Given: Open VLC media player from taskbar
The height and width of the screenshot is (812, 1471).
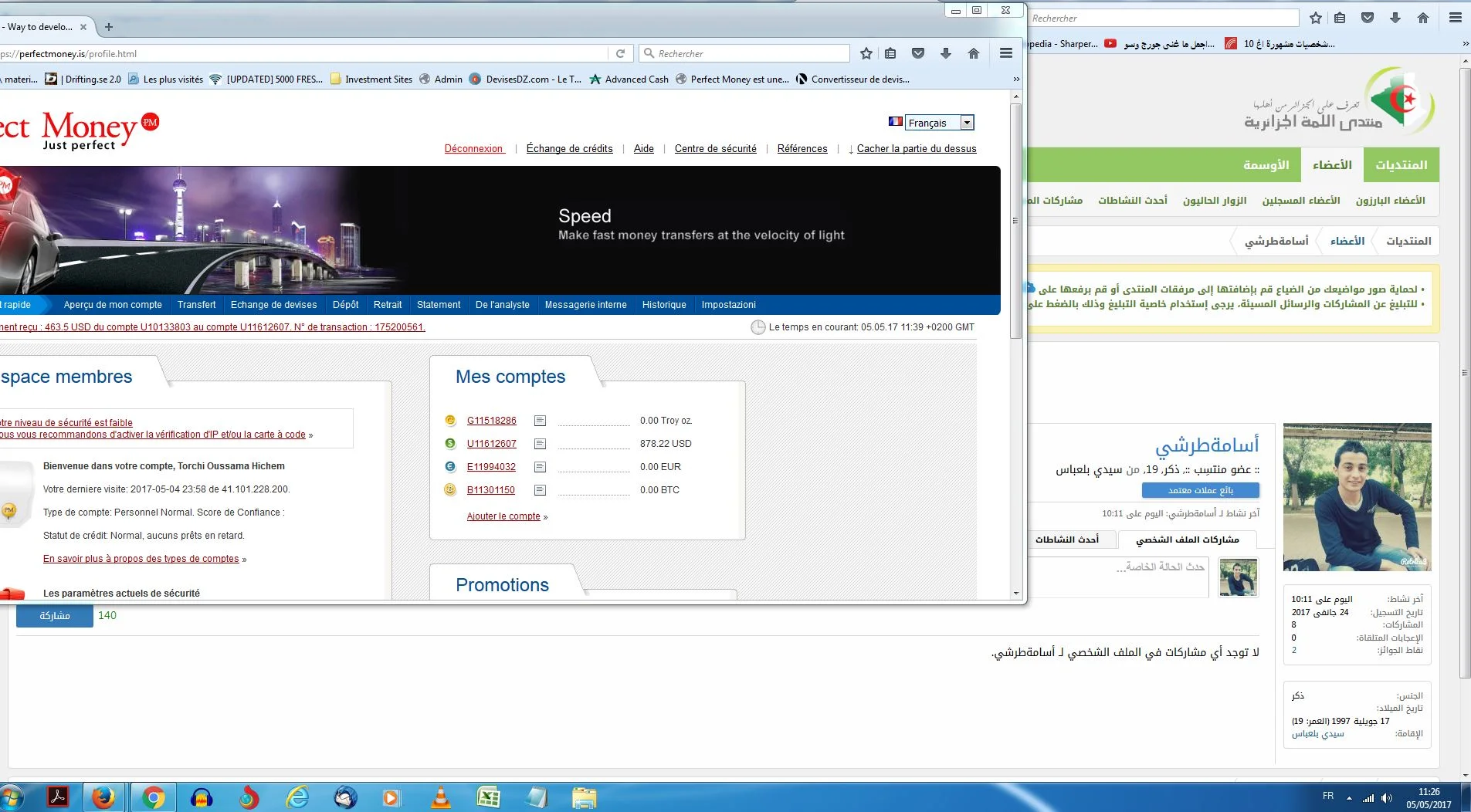Looking at the screenshot, I should pyautogui.click(x=440, y=797).
